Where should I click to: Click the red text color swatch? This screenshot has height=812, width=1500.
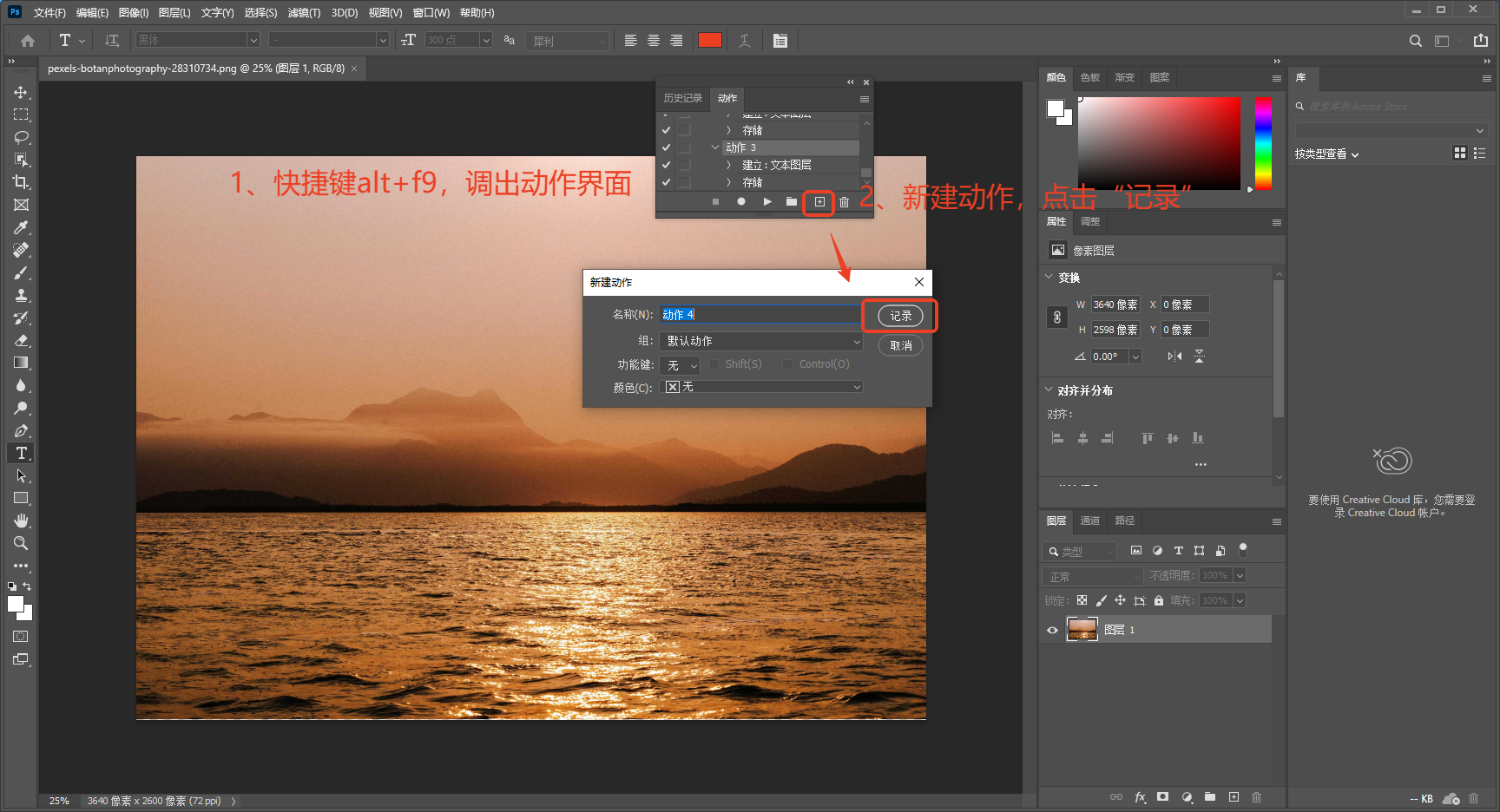point(710,40)
